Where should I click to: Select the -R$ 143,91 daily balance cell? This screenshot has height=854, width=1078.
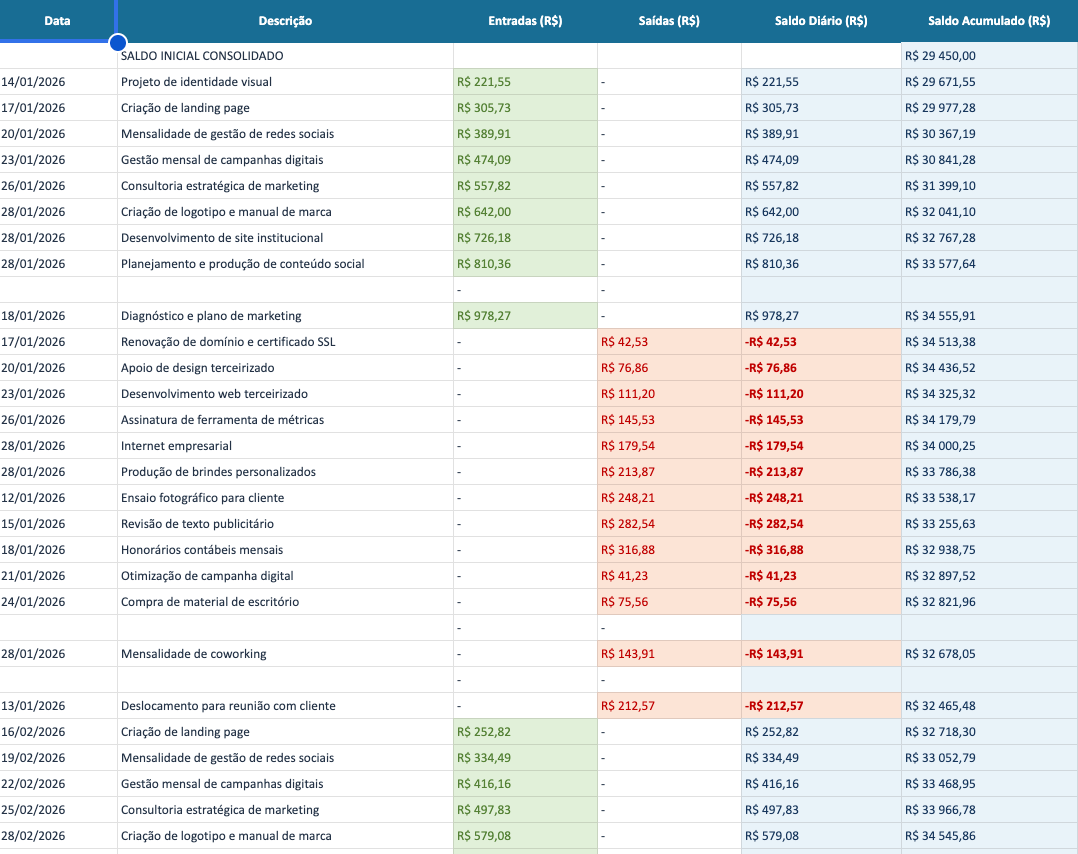821,654
